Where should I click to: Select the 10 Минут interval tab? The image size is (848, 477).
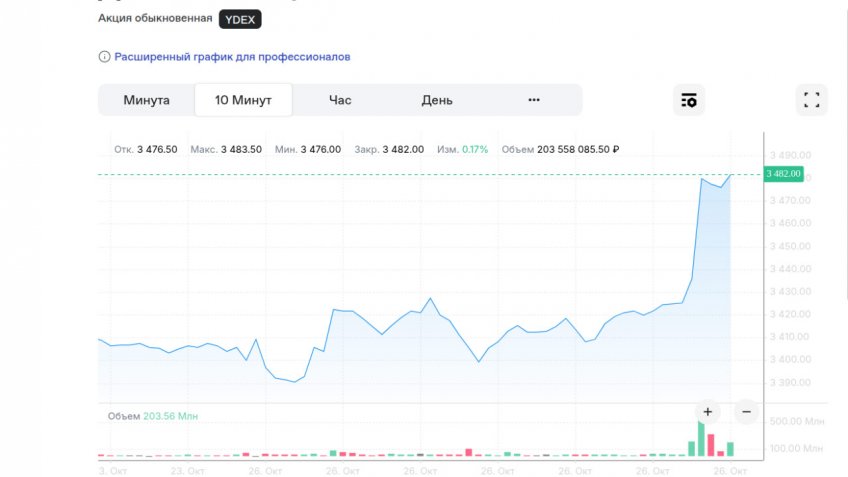[x=243, y=100]
